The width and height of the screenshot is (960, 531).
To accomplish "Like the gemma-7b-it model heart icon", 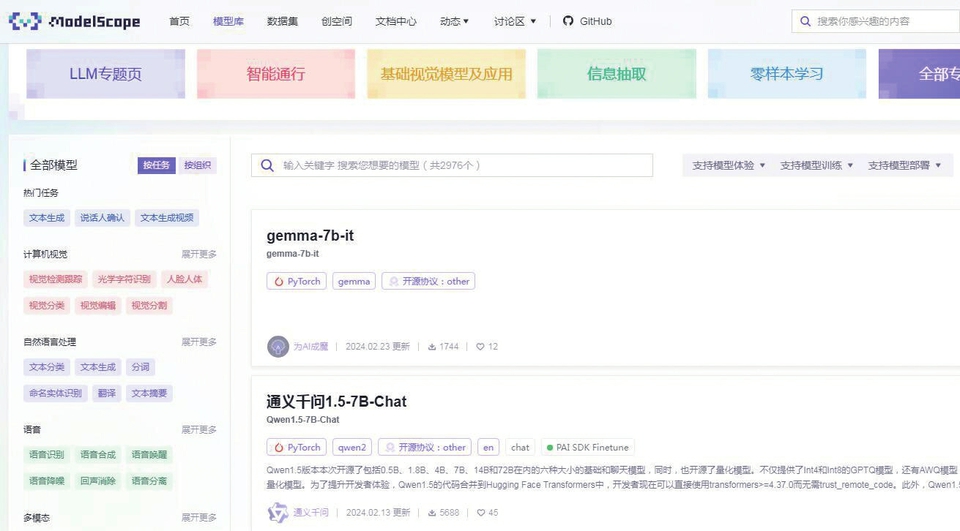I will (x=480, y=347).
